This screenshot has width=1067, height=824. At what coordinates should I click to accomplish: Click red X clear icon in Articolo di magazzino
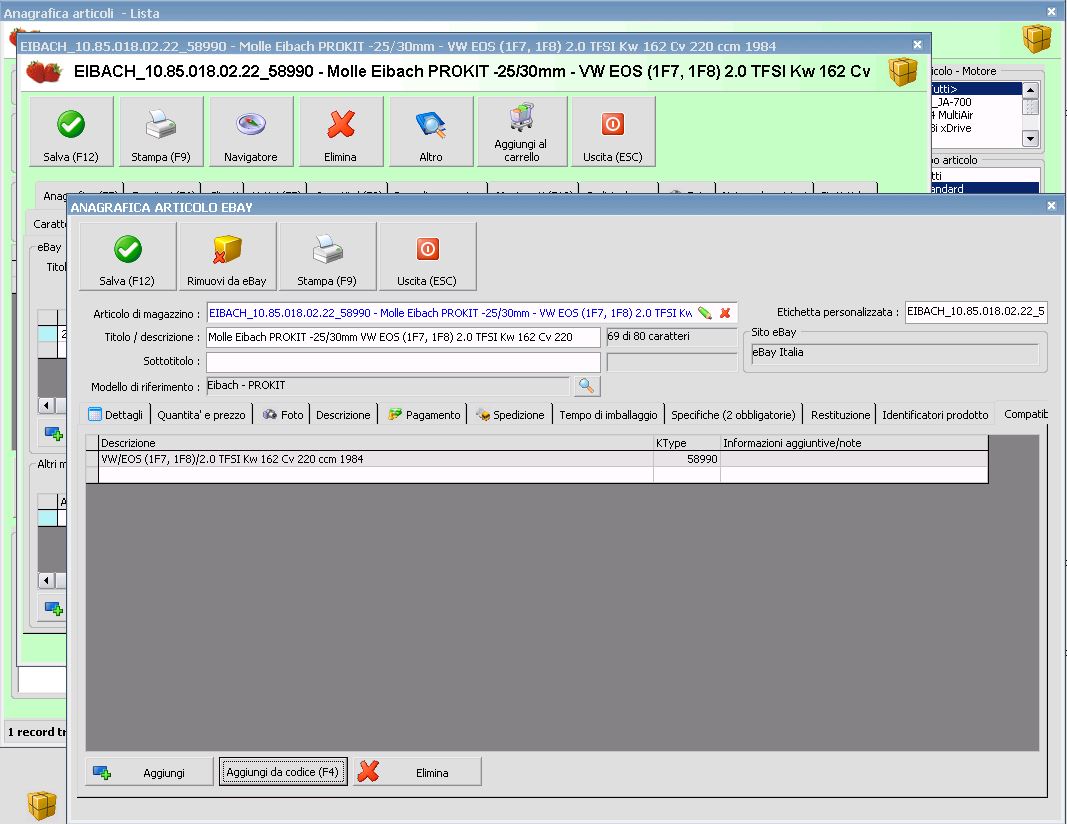725,313
